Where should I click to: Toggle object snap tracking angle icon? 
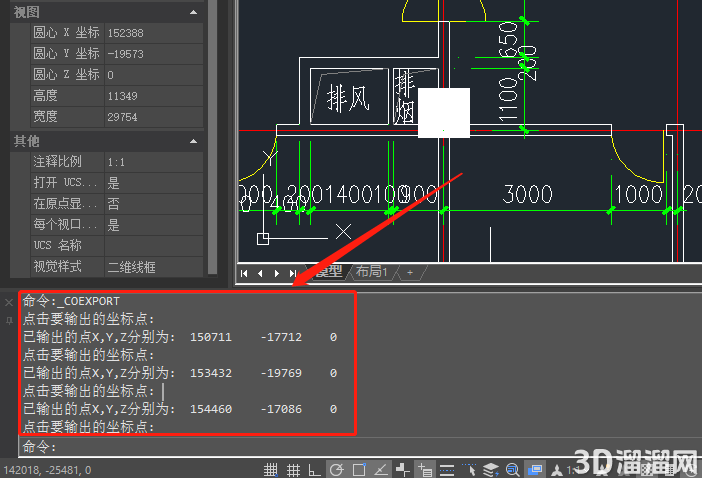(x=381, y=470)
